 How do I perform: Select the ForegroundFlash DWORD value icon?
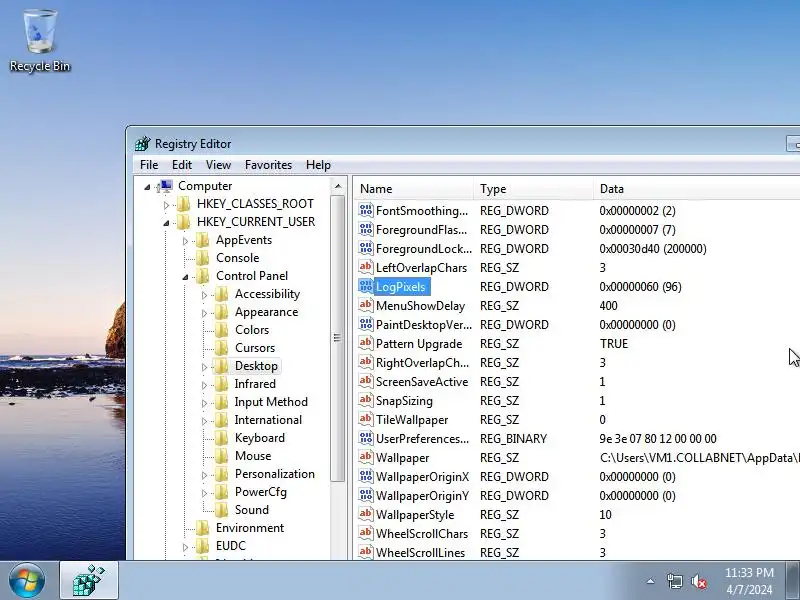click(366, 230)
